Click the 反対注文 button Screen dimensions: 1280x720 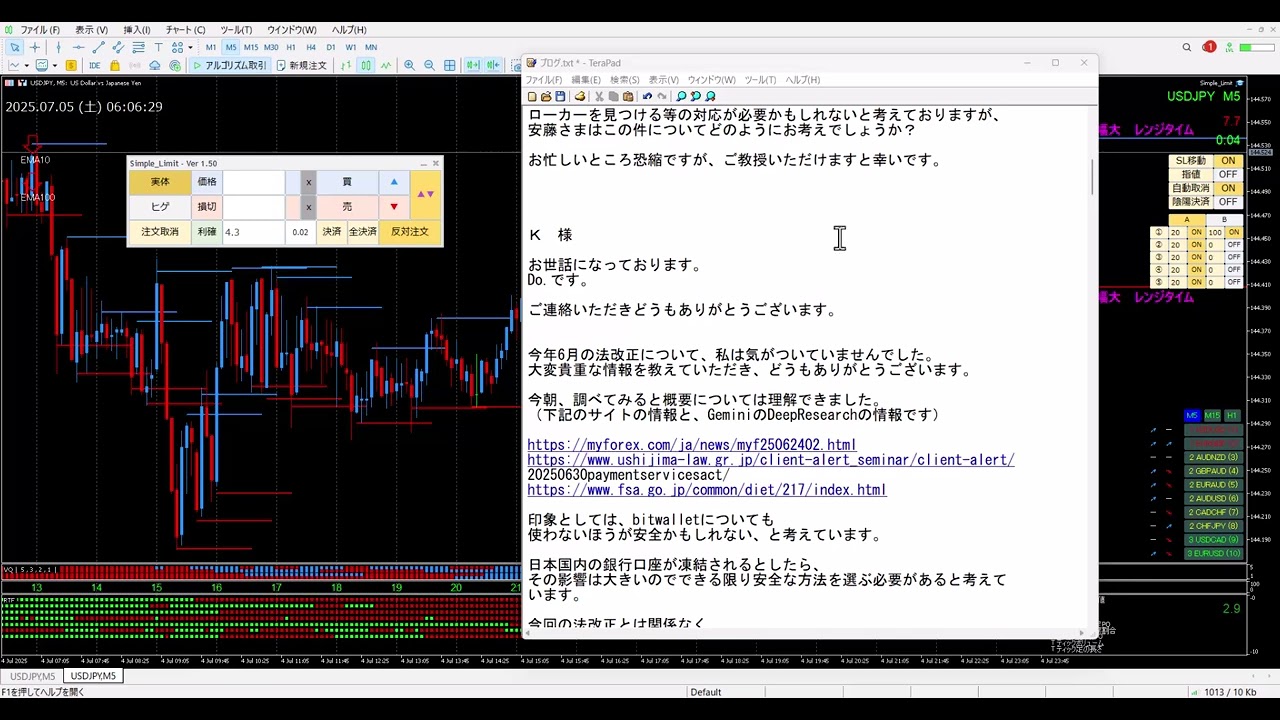[409, 232]
